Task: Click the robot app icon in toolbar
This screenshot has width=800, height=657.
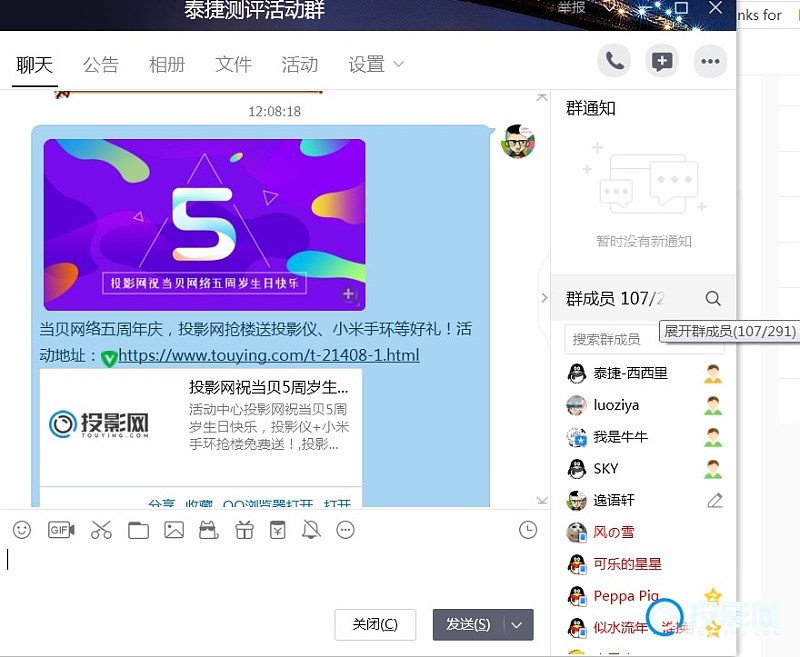Action: point(209,530)
